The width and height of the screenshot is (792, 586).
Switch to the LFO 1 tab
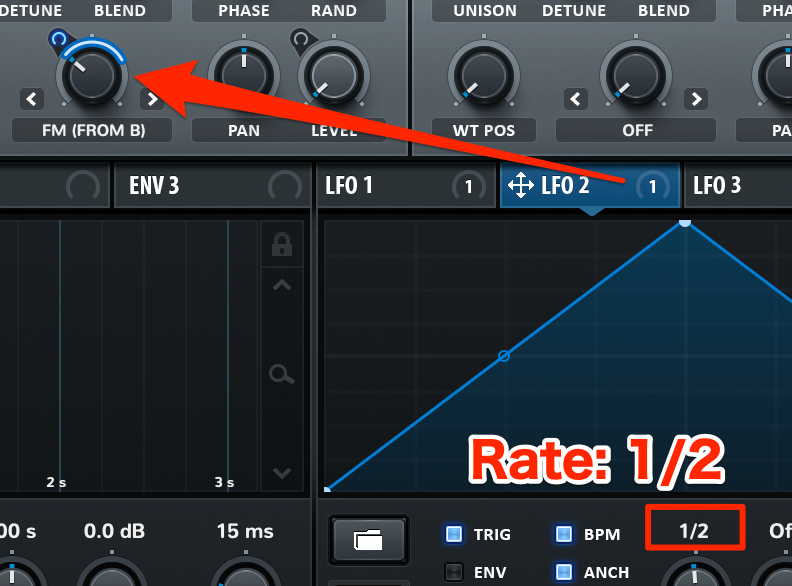(406, 185)
